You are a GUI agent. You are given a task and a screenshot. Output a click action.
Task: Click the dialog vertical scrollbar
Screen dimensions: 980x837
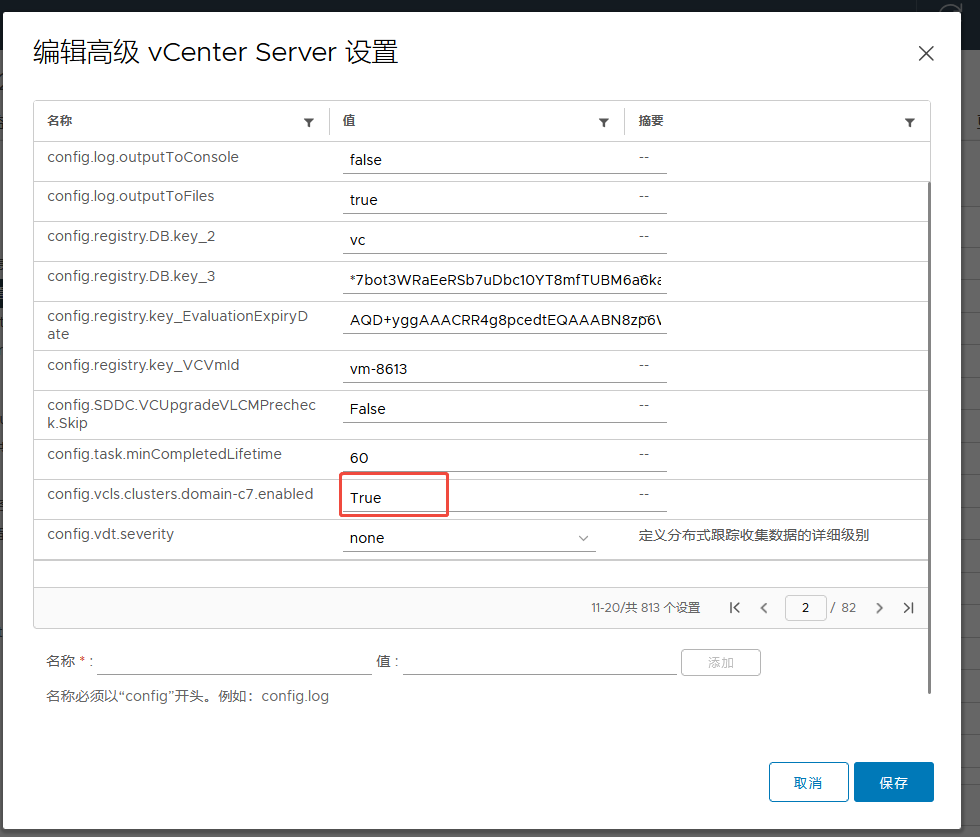point(929,438)
